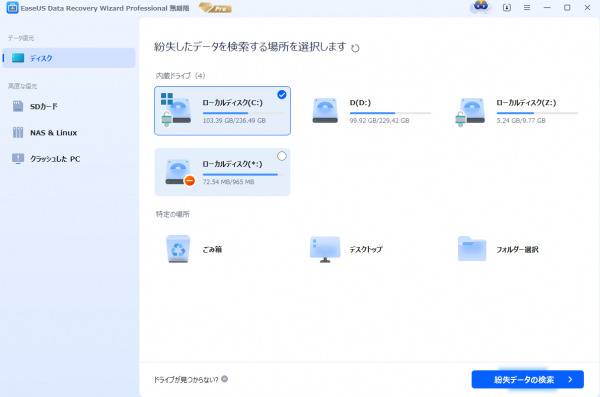Select the ごみ箱 recycle bin icon

(178, 249)
